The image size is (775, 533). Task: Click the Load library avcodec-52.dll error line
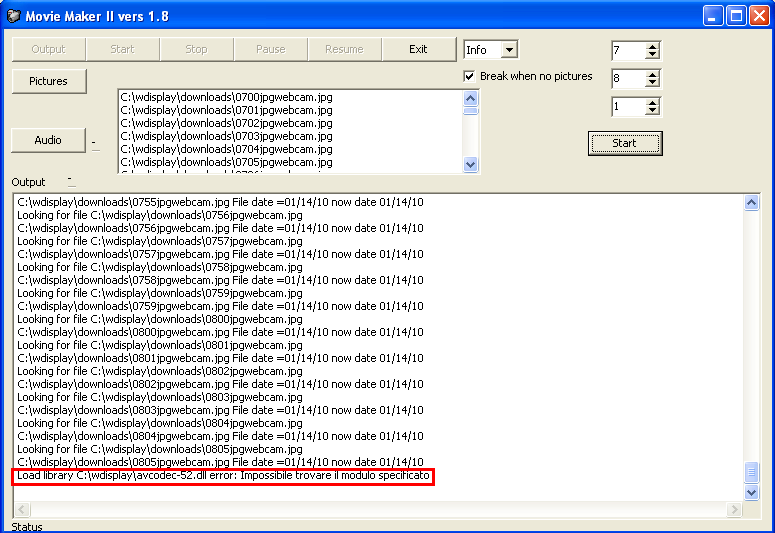(x=223, y=476)
